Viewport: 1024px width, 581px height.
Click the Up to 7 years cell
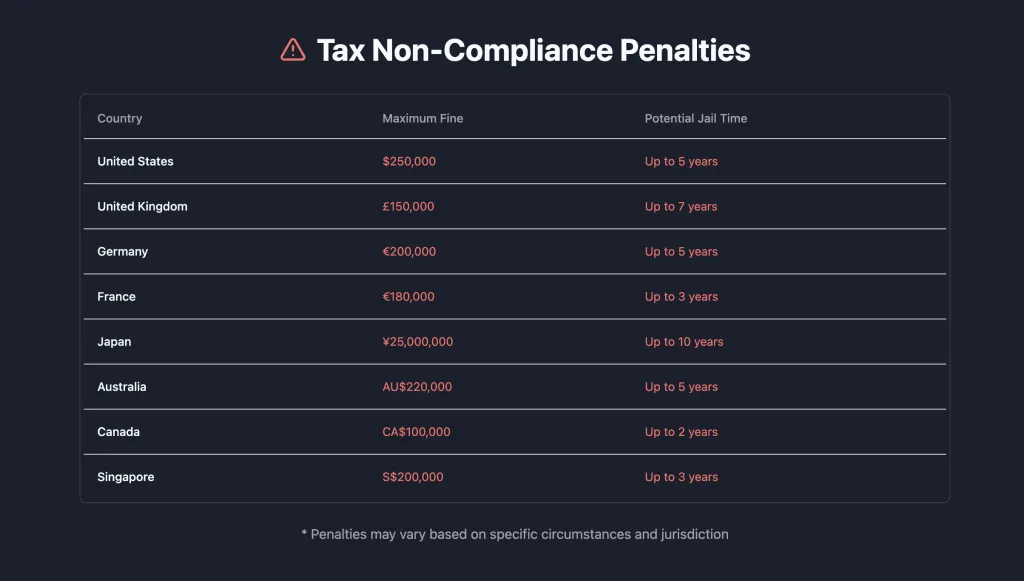(x=681, y=206)
